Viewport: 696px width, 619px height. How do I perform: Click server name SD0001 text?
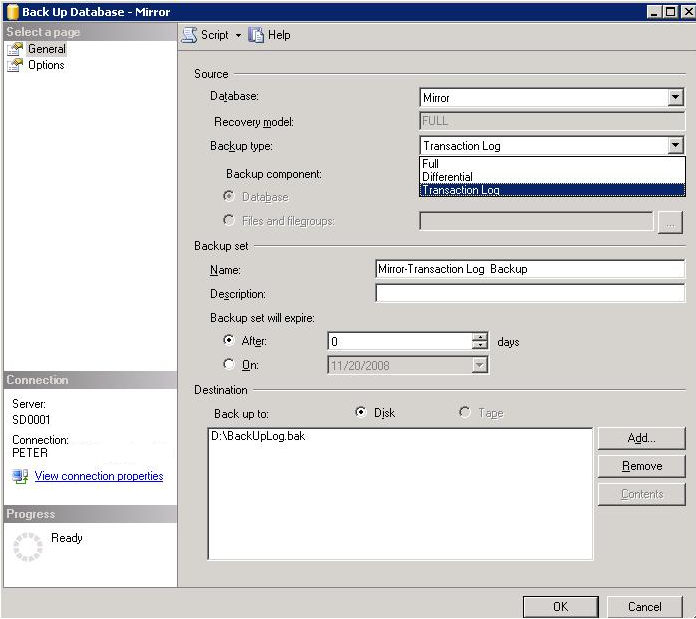pyautogui.click(x=31, y=420)
